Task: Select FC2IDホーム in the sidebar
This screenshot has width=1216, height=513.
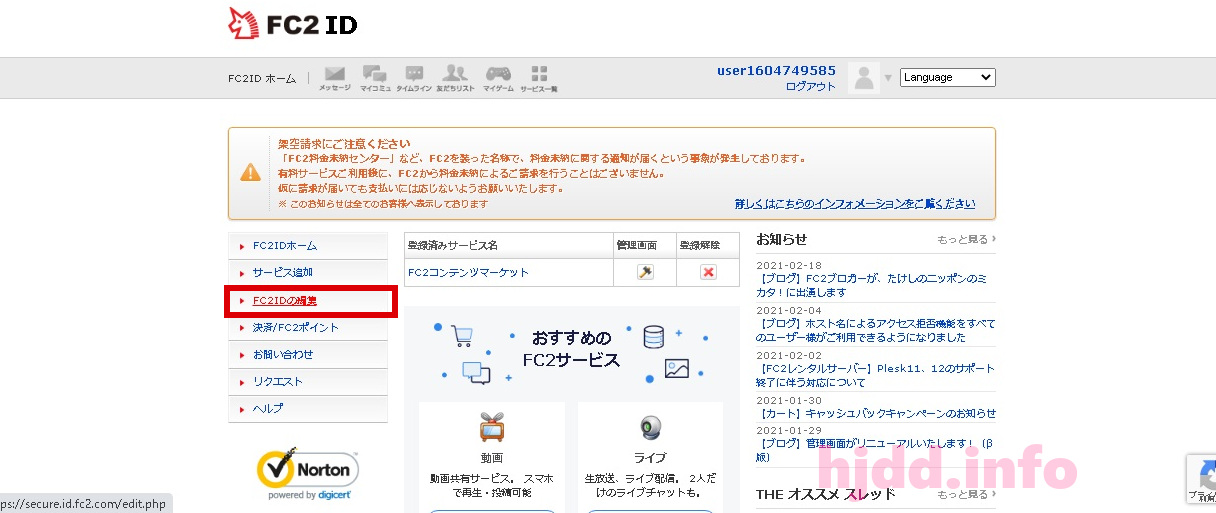Action: tap(308, 246)
